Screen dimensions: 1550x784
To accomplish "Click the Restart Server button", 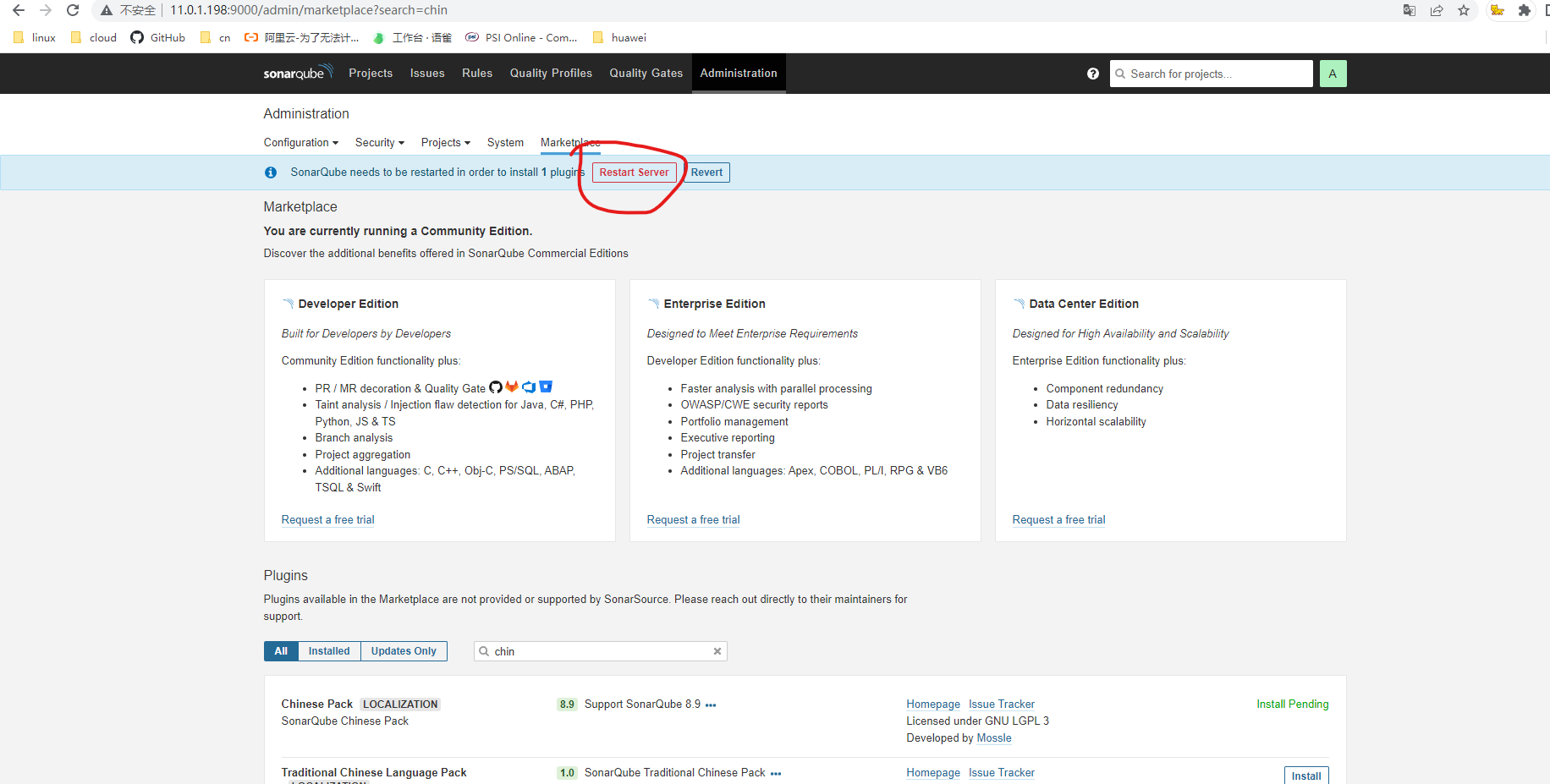I will [634, 173].
